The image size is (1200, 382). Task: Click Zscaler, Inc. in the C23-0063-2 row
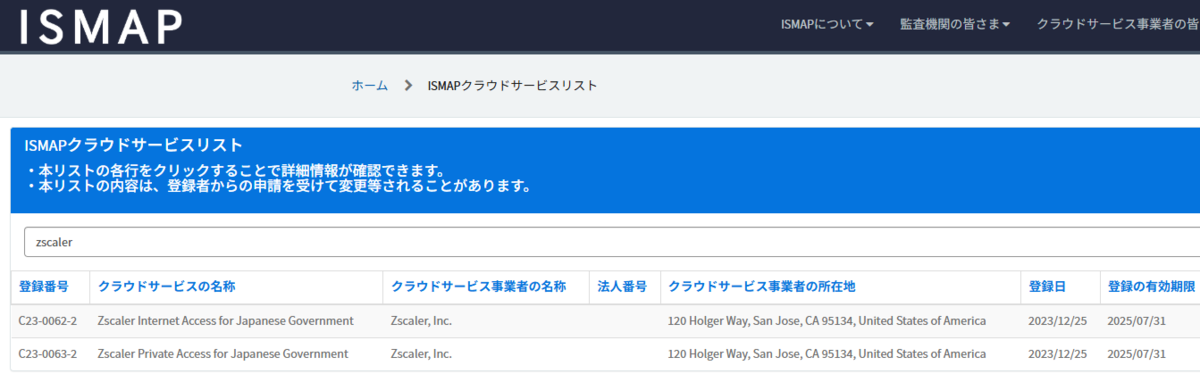coord(421,354)
